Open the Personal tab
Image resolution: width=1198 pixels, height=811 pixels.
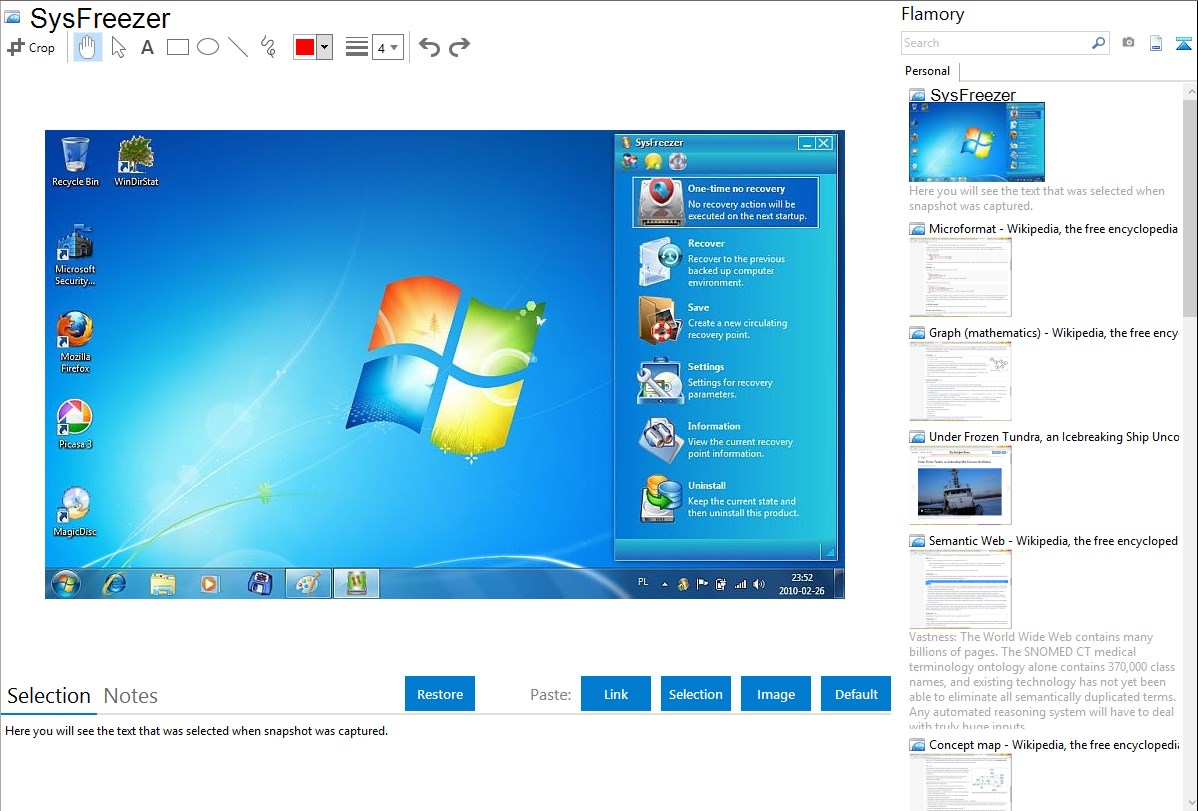[x=927, y=71]
